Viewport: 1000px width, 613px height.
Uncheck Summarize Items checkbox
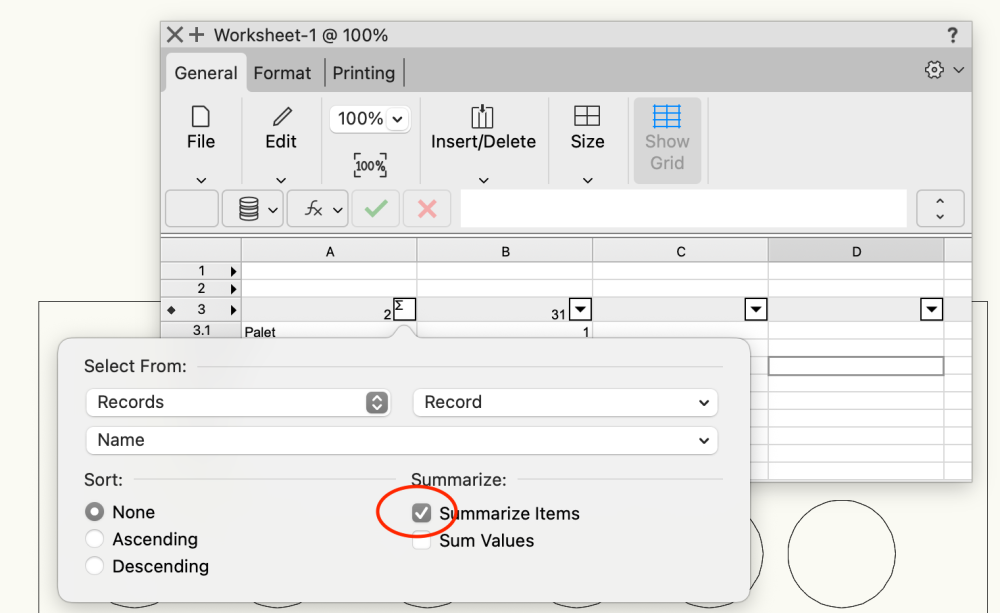coord(422,513)
